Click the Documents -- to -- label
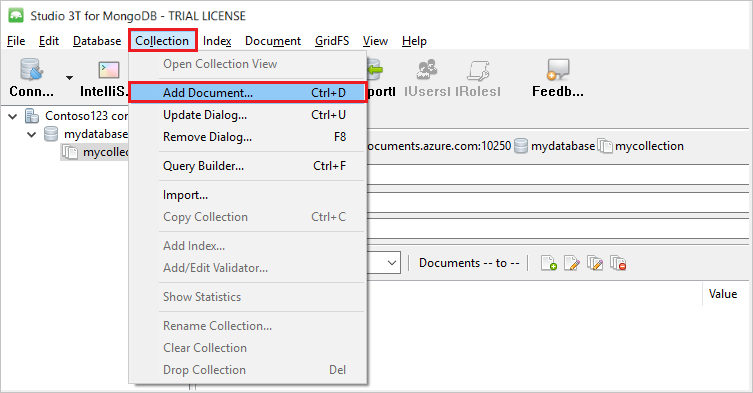Screen dimensions: 753x393 [x=469, y=263]
